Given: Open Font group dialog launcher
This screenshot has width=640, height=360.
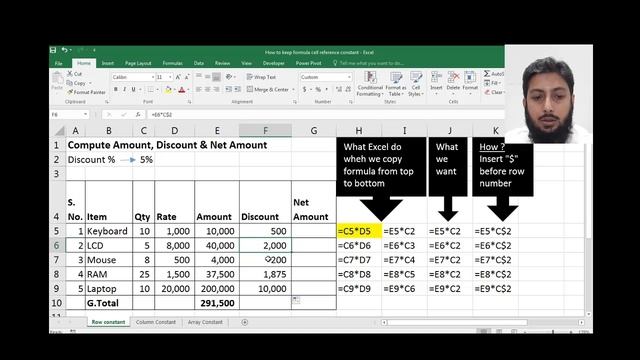Looking at the screenshot, I should click(x=189, y=102).
